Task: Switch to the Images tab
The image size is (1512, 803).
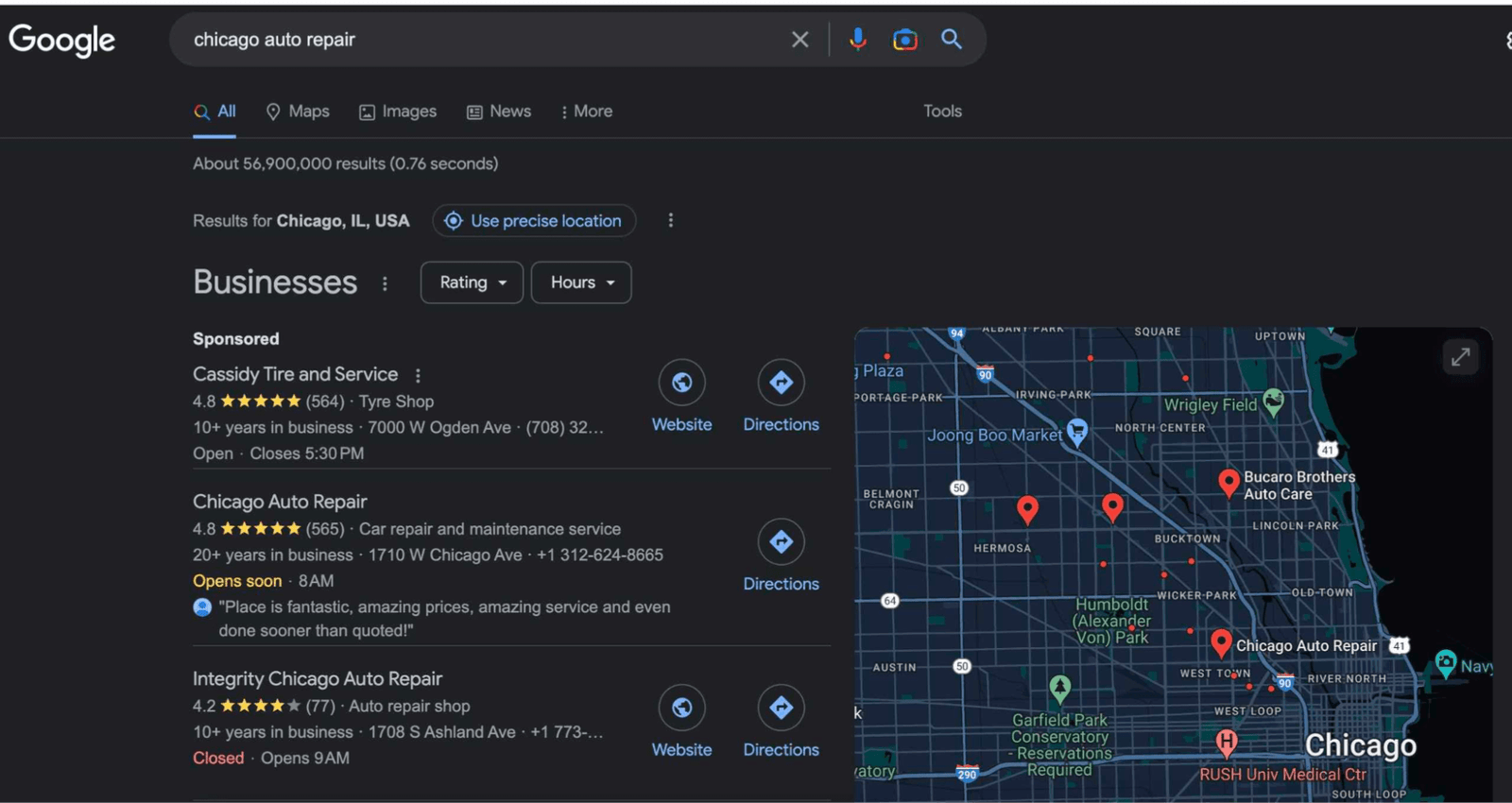Action: (398, 111)
